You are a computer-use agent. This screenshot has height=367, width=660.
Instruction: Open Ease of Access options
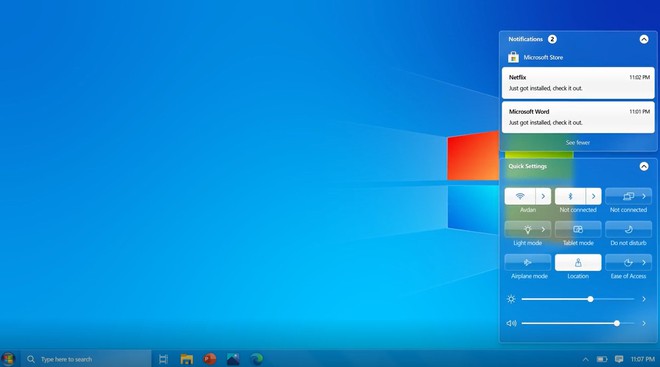(628, 262)
